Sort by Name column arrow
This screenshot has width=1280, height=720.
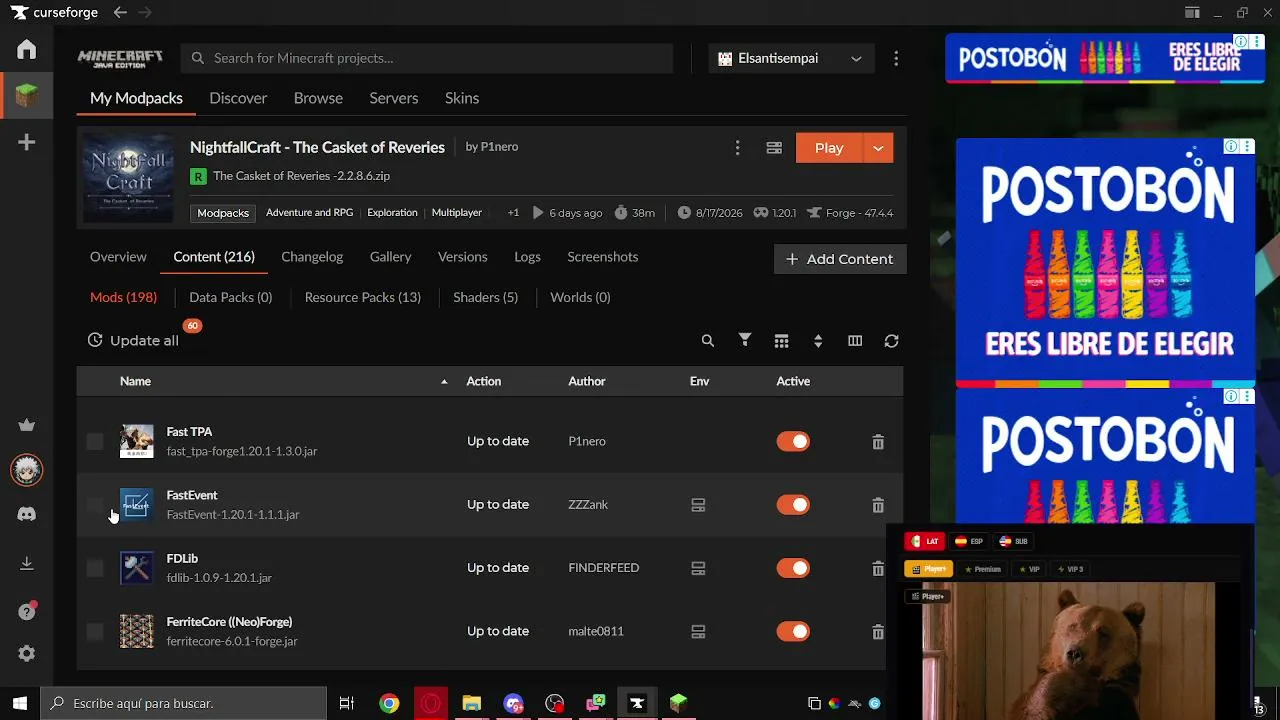(x=444, y=381)
